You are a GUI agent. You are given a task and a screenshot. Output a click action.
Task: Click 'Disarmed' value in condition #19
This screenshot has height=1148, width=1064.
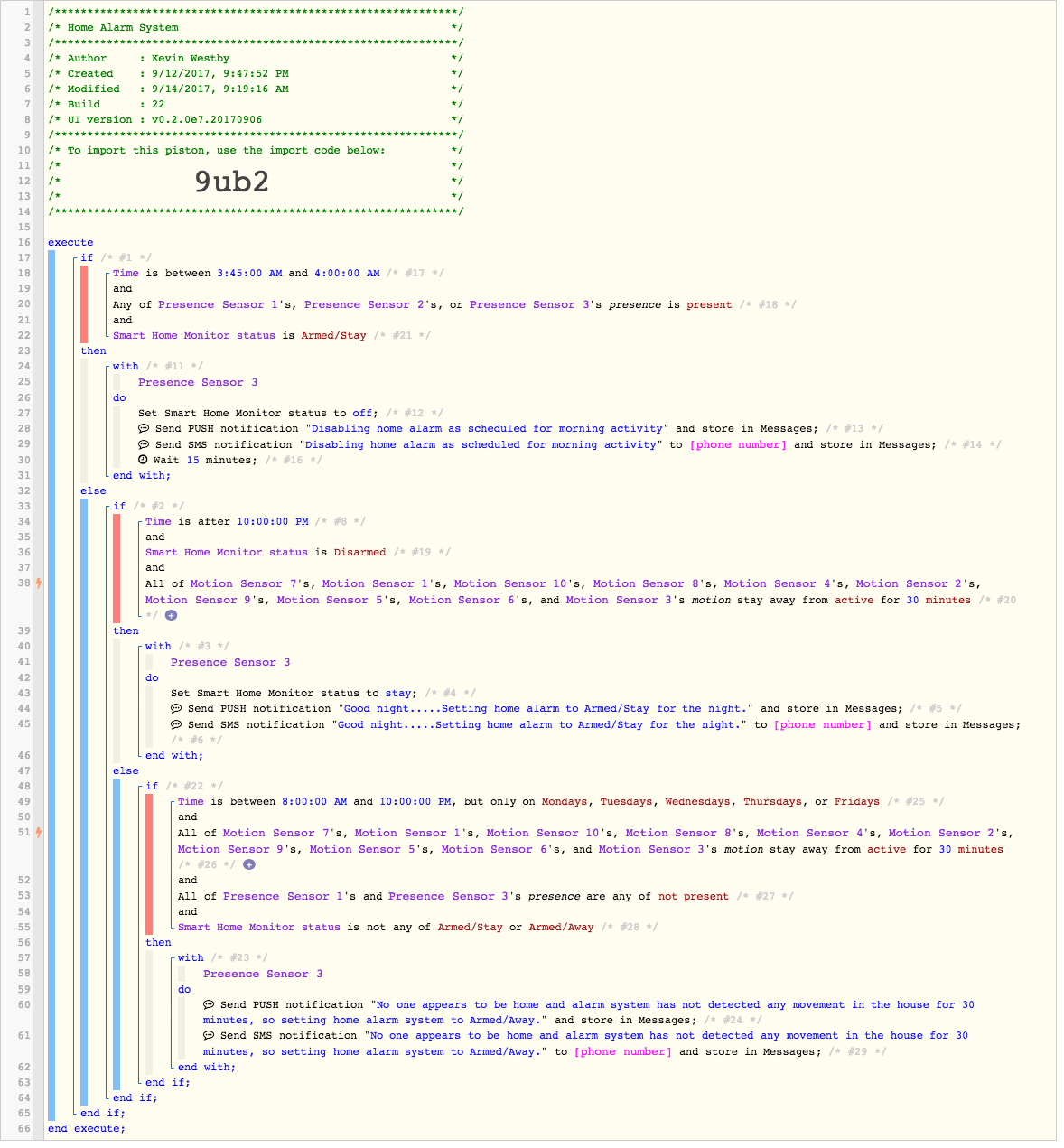(x=359, y=552)
